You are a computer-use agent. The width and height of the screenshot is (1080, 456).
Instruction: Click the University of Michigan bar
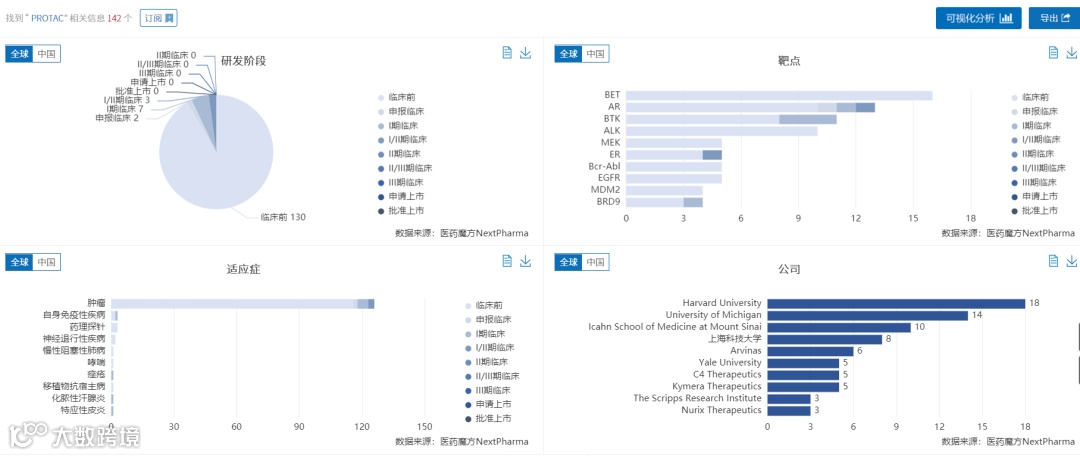click(868, 315)
